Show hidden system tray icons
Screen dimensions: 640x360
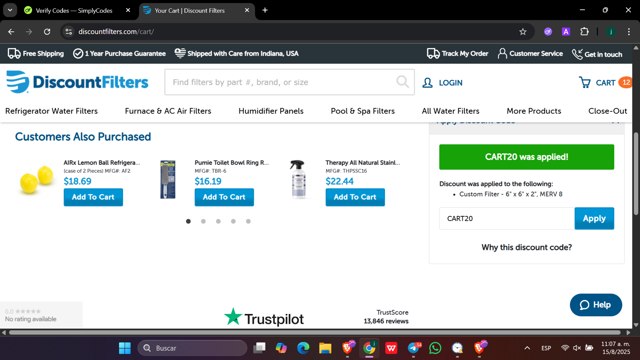pyautogui.click(x=527, y=348)
